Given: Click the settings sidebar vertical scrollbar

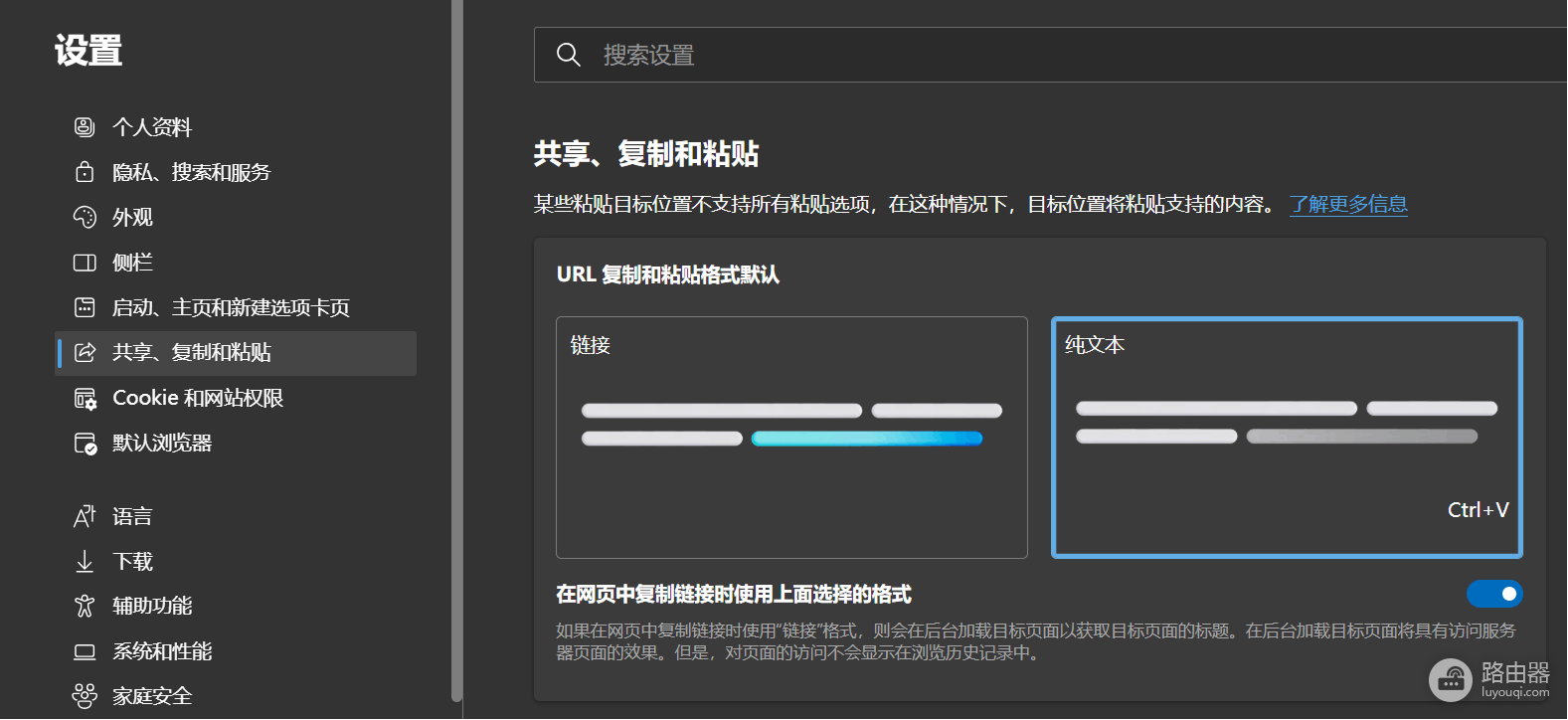Looking at the screenshot, I should (x=457, y=351).
